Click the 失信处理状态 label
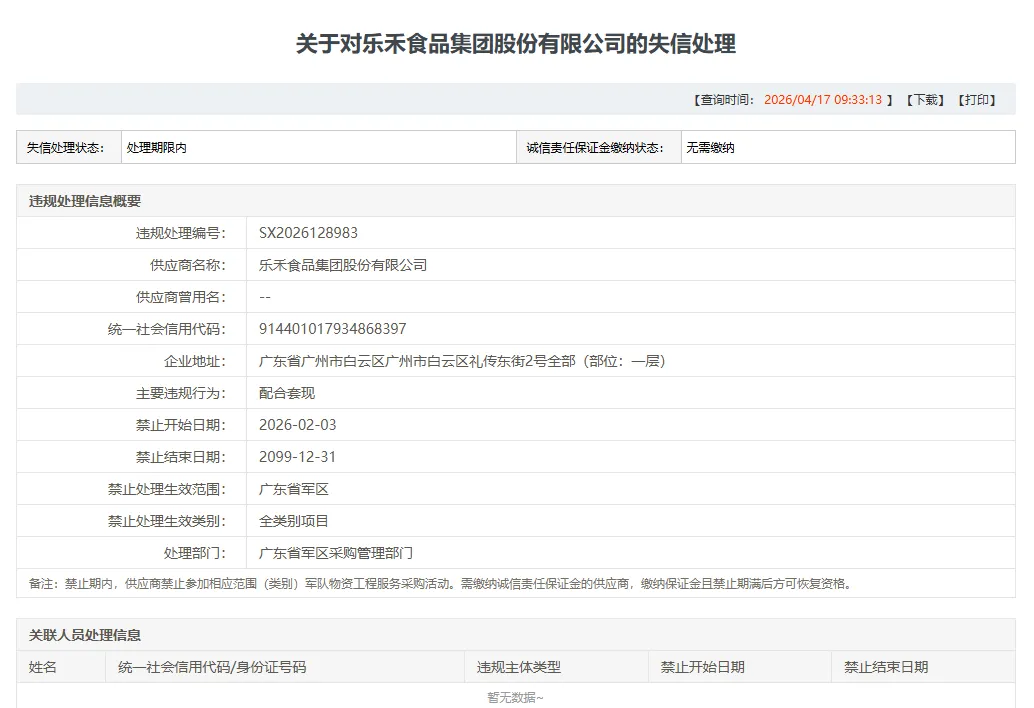Screen dimensions: 1034x708 [x=65, y=148]
